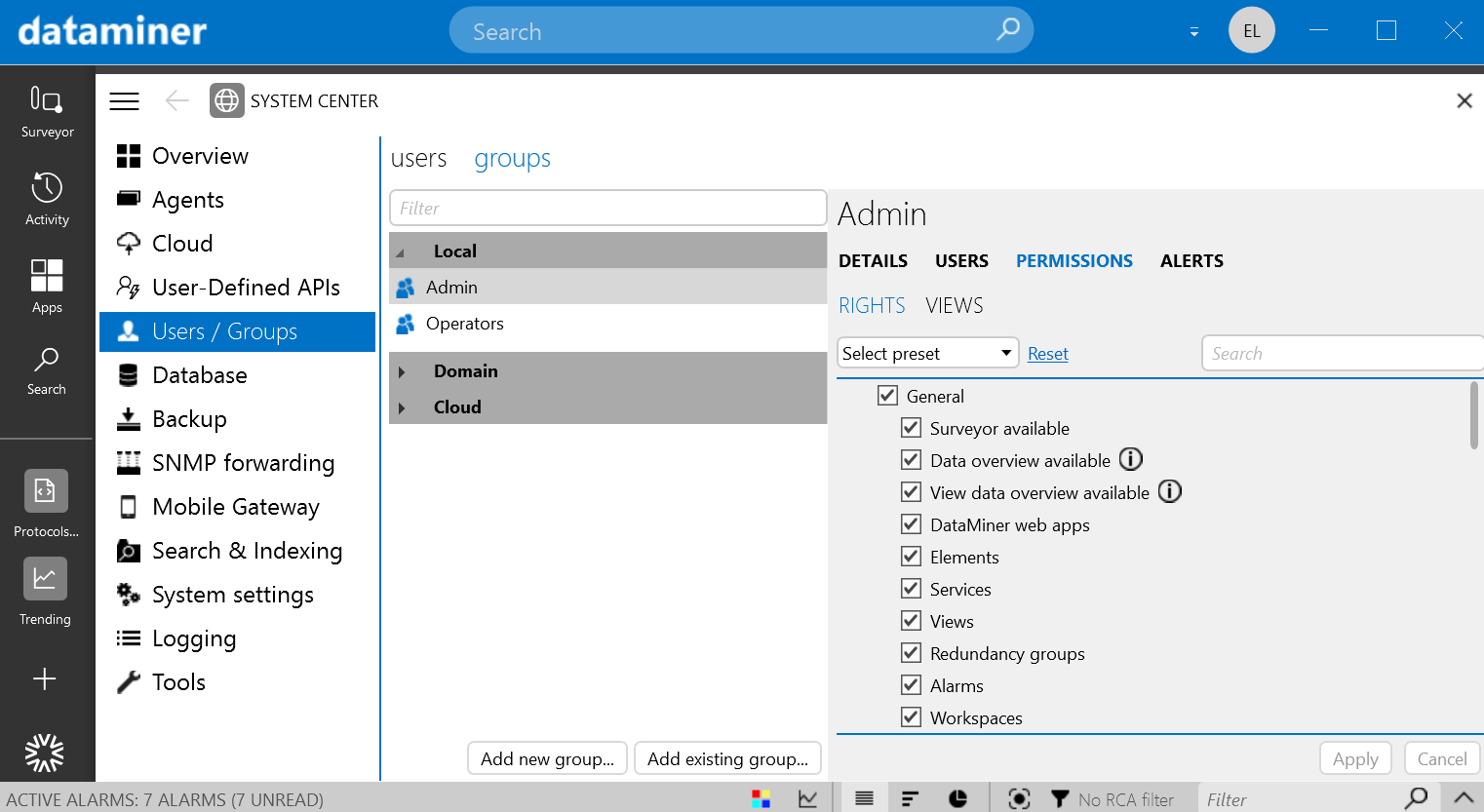Collapse the Local groups section
The image size is (1484, 812).
(x=400, y=251)
